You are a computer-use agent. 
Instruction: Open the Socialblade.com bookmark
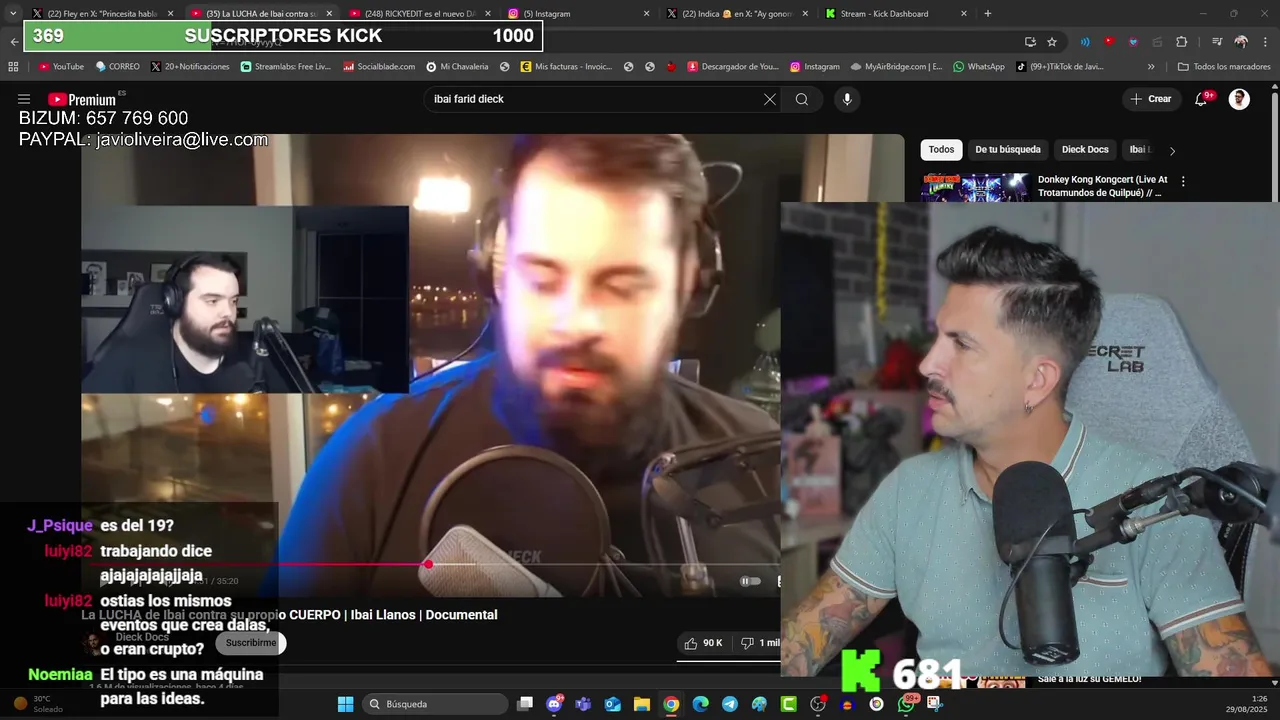379,67
